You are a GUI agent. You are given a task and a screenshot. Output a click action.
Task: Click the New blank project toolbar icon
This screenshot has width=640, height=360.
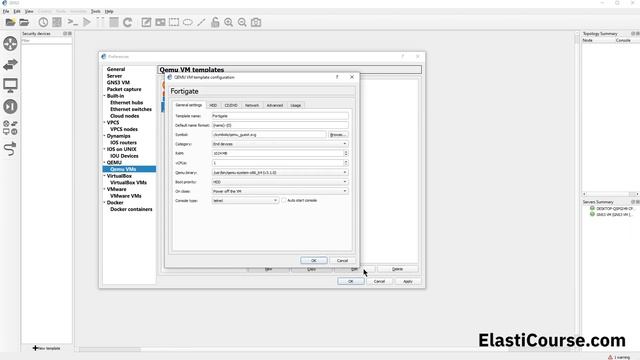pos(10,22)
